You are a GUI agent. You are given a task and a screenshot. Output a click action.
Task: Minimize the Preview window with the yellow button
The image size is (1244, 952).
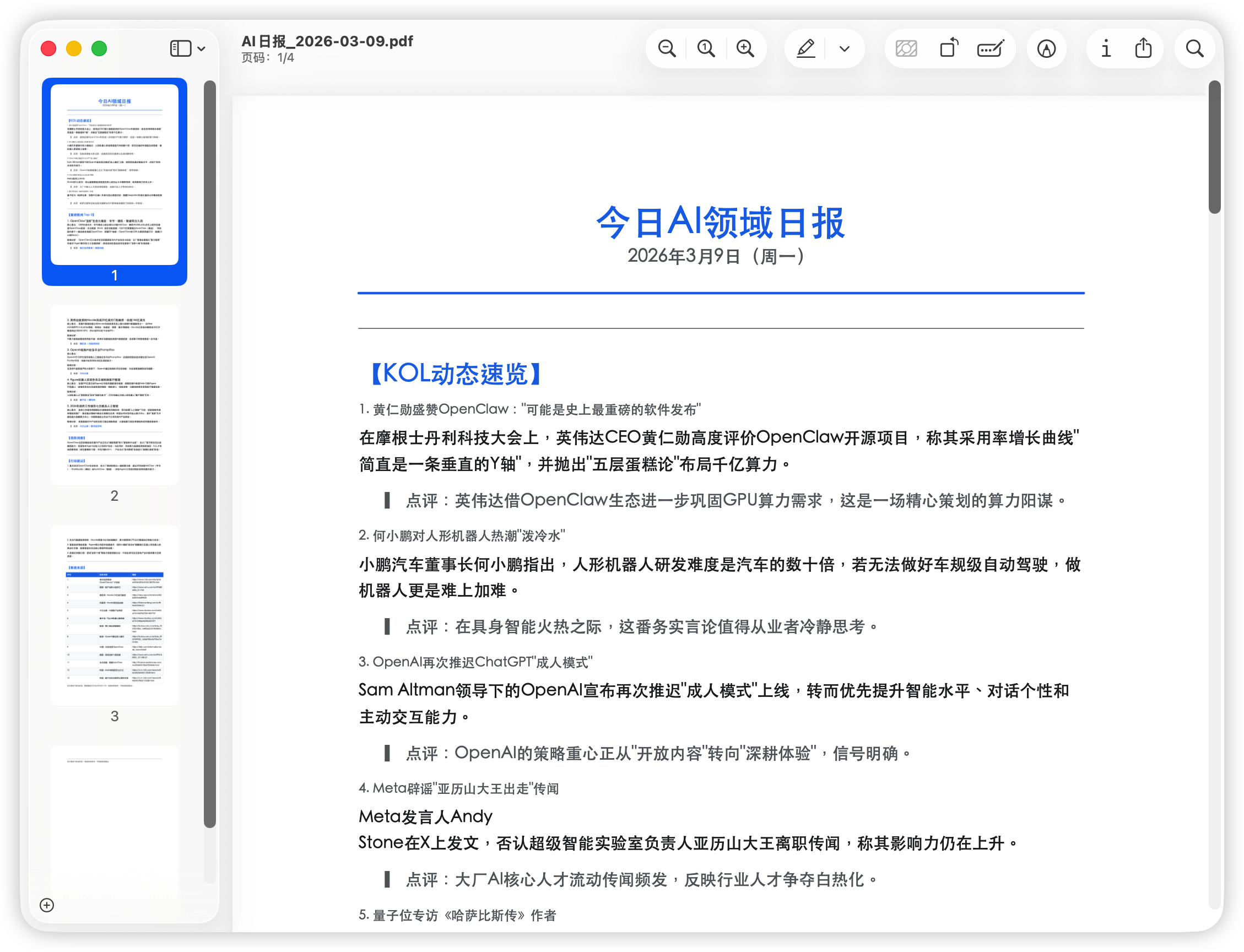point(74,48)
